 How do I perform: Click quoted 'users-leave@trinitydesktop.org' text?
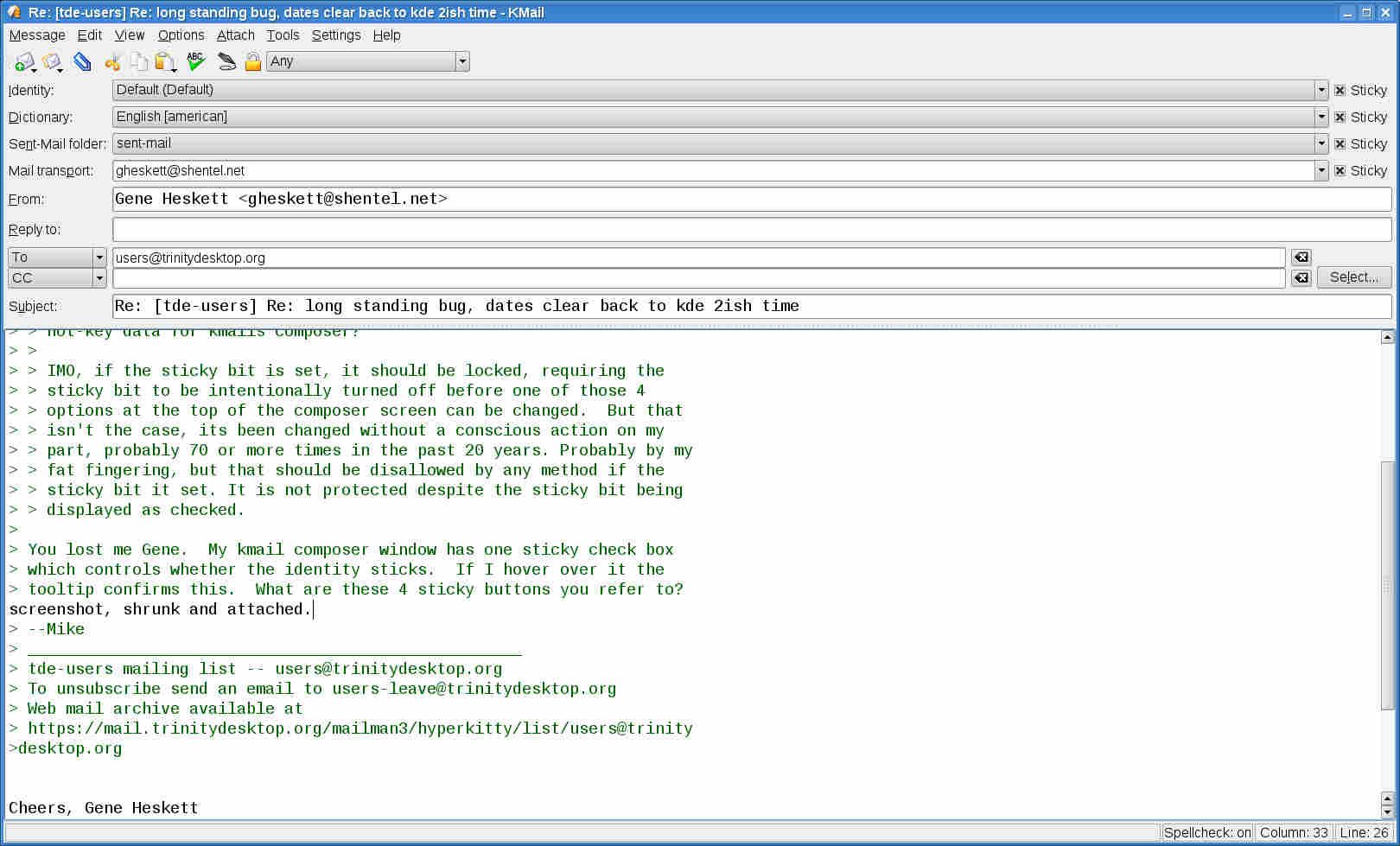(x=474, y=689)
